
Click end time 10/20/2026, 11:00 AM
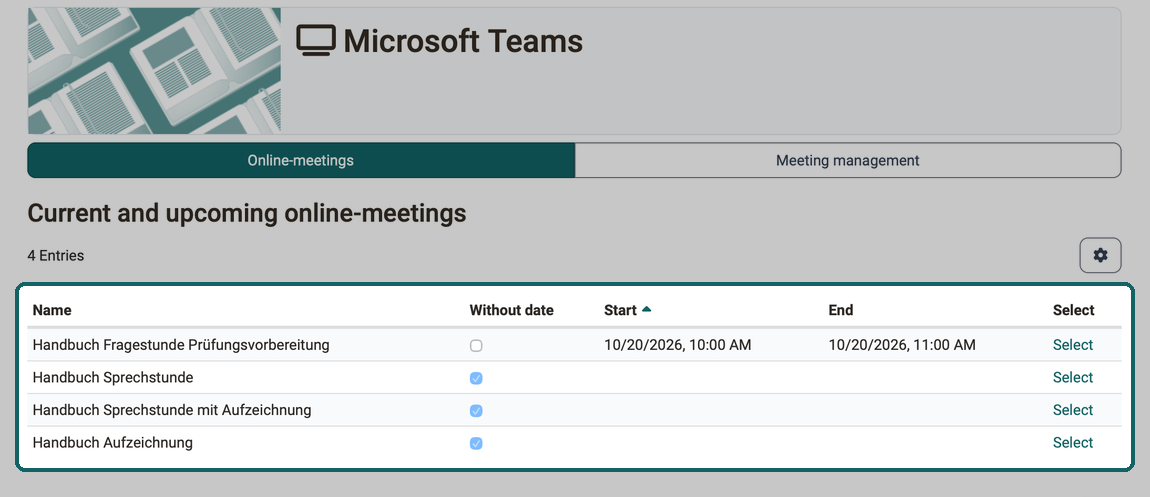pyautogui.click(x=902, y=345)
